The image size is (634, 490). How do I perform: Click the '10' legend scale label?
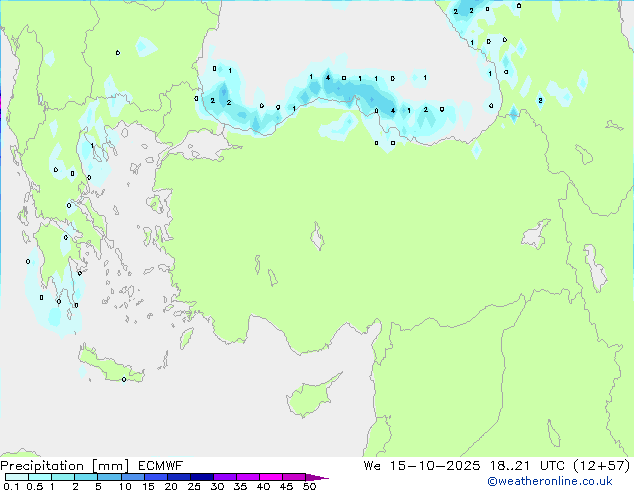(x=125, y=486)
